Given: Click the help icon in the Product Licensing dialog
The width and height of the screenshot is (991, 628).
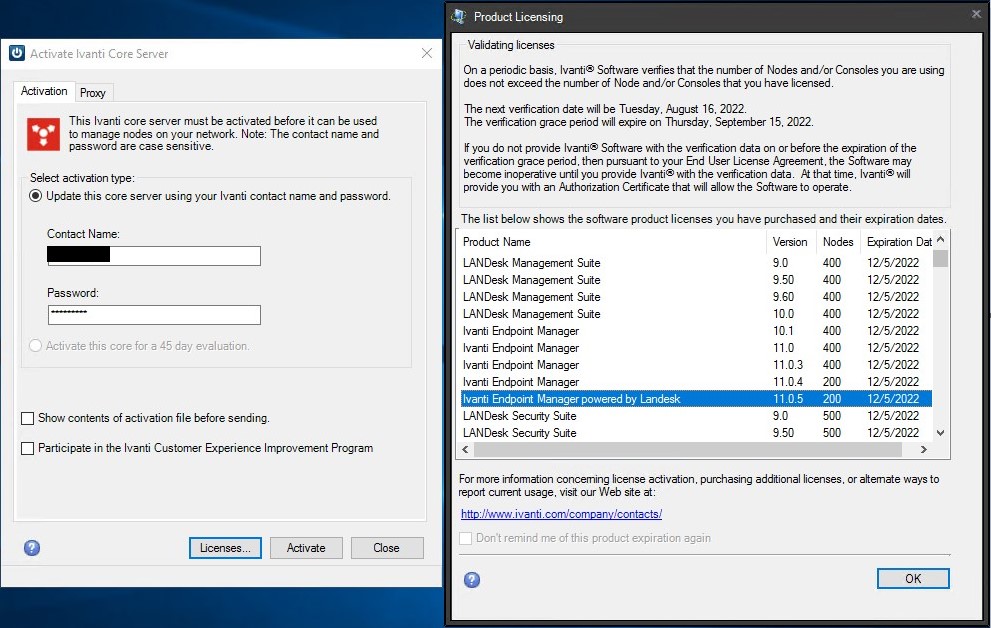Looking at the screenshot, I should [x=471, y=579].
